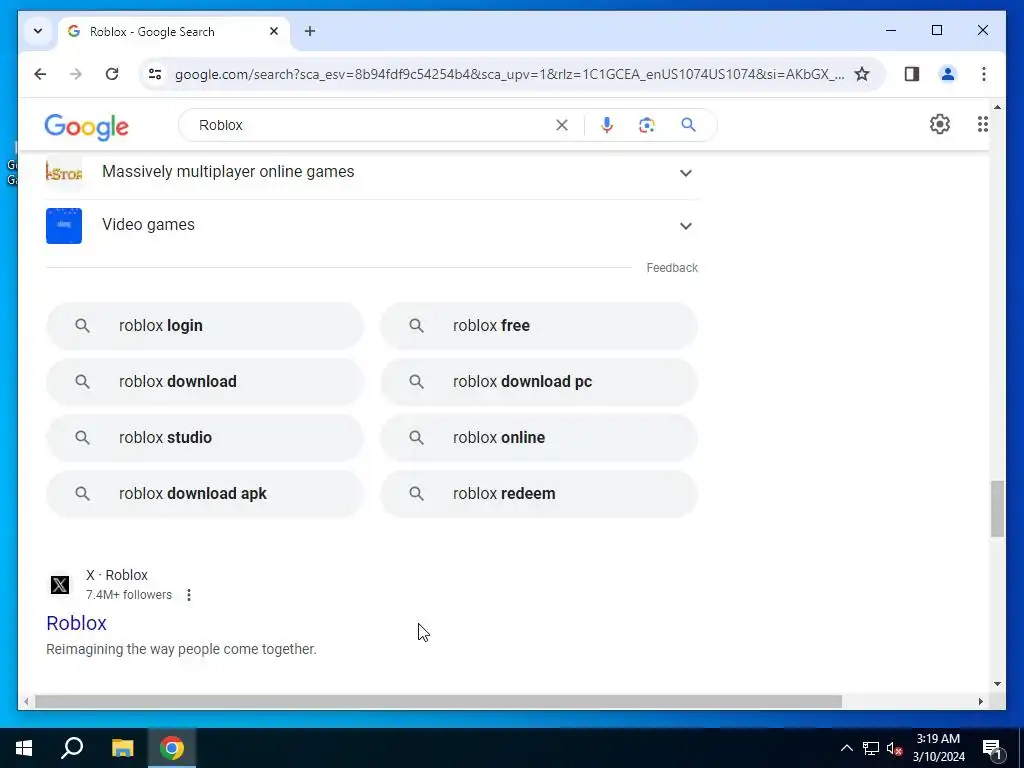Search by image with Google Lens
The width and height of the screenshot is (1024, 768).
647,125
